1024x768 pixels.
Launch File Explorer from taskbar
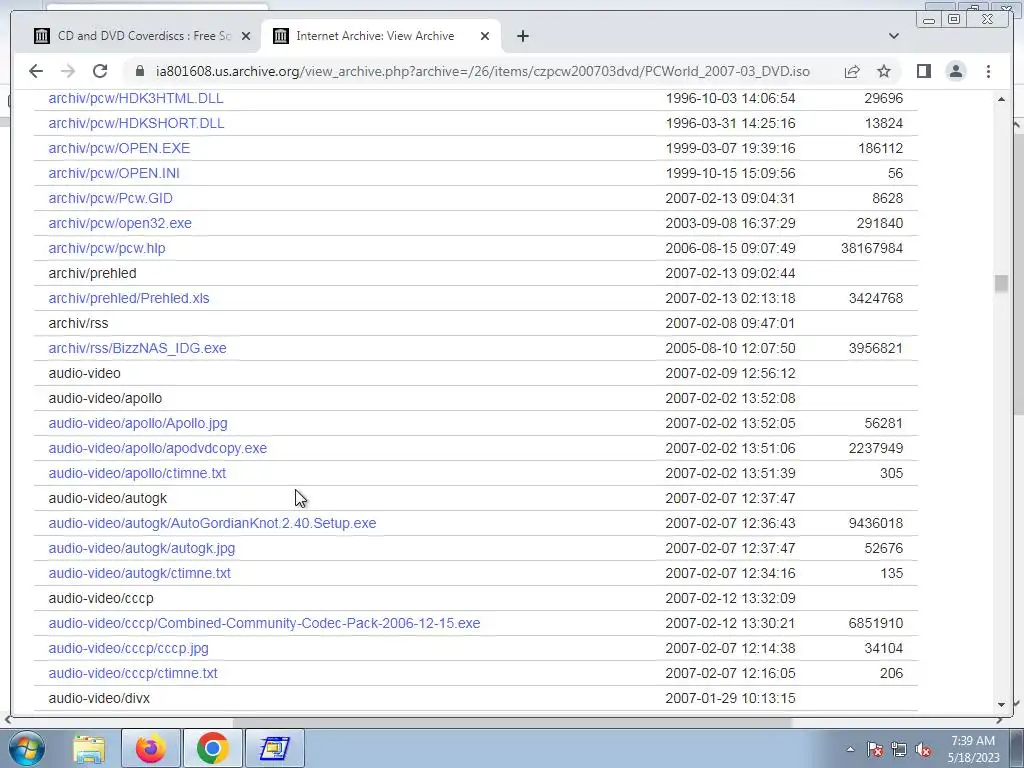tap(89, 748)
